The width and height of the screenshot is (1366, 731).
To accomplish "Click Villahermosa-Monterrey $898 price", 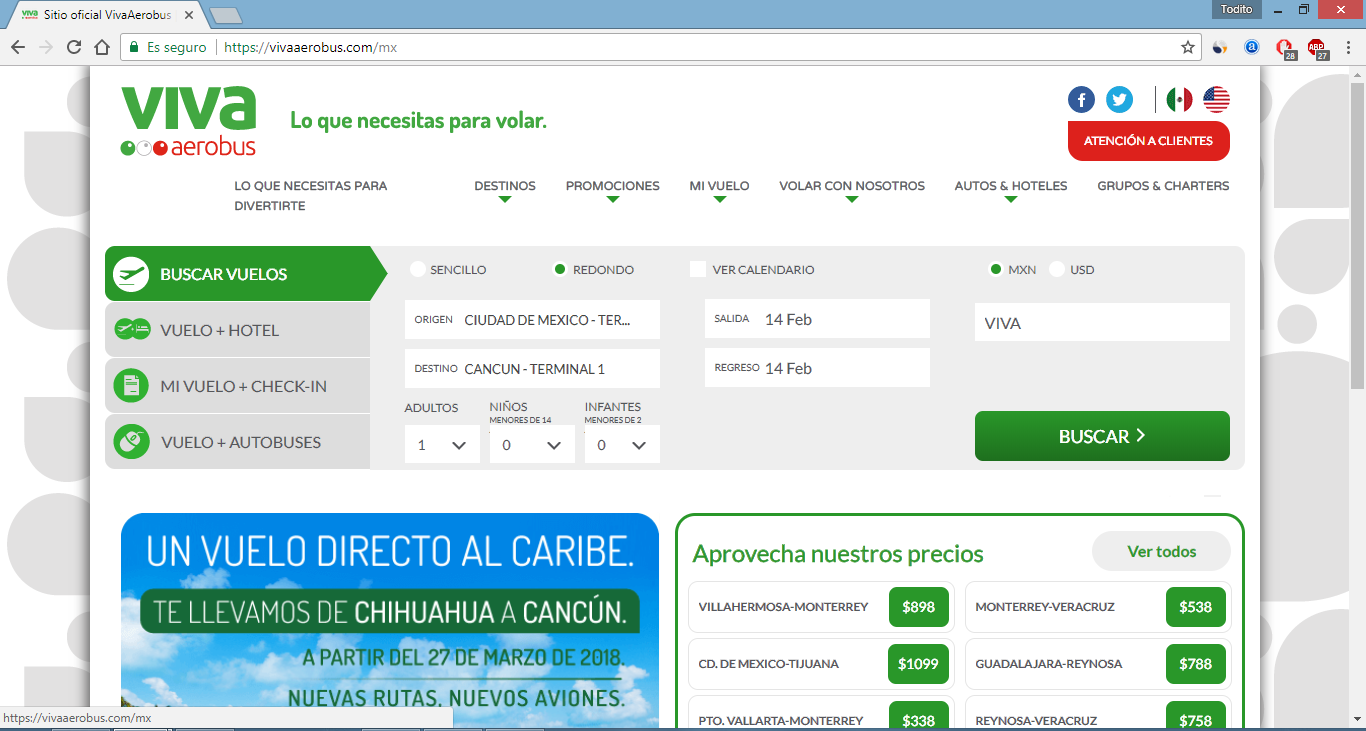I will [919, 607].
